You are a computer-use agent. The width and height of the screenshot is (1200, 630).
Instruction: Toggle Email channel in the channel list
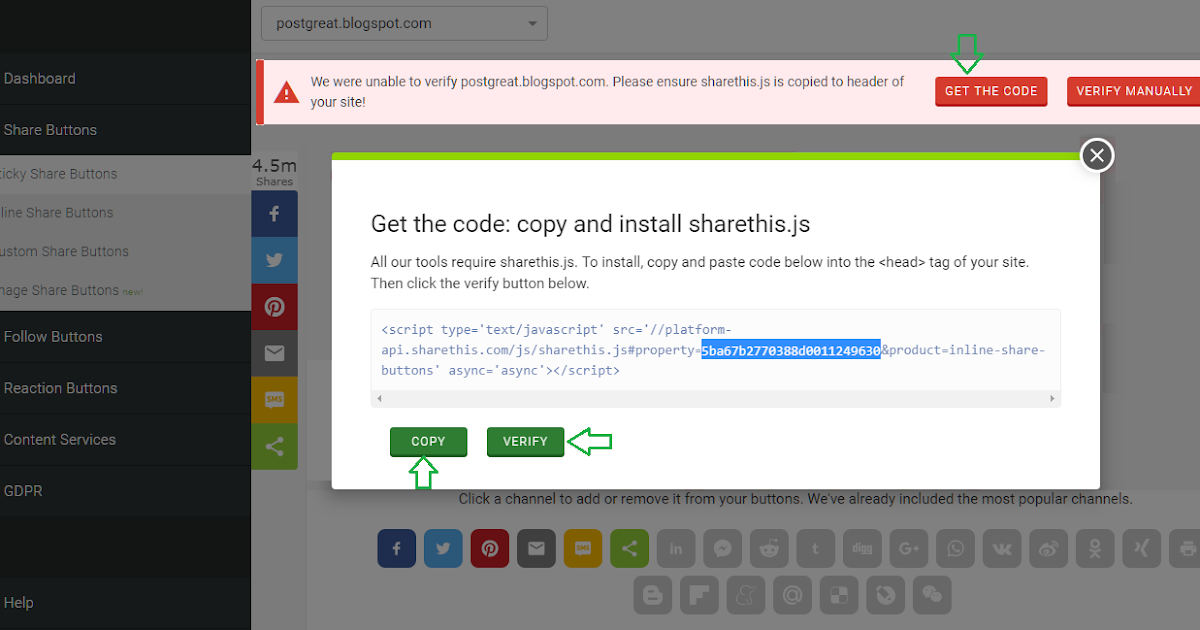[x=536, y=549]
